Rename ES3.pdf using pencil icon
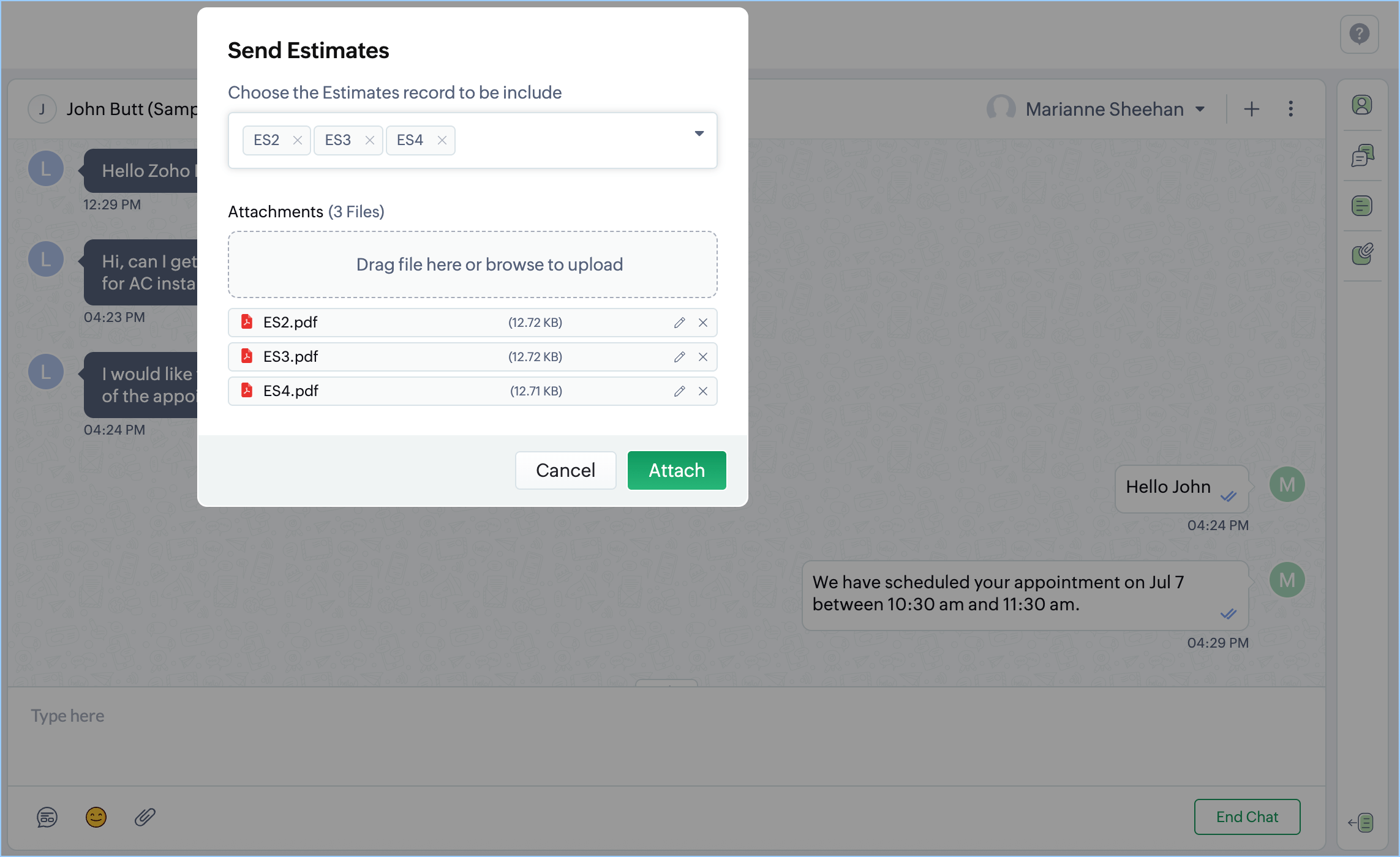The width and height of the screenshot is (1400, 857). pyautogui.click(x=679, y=357)
